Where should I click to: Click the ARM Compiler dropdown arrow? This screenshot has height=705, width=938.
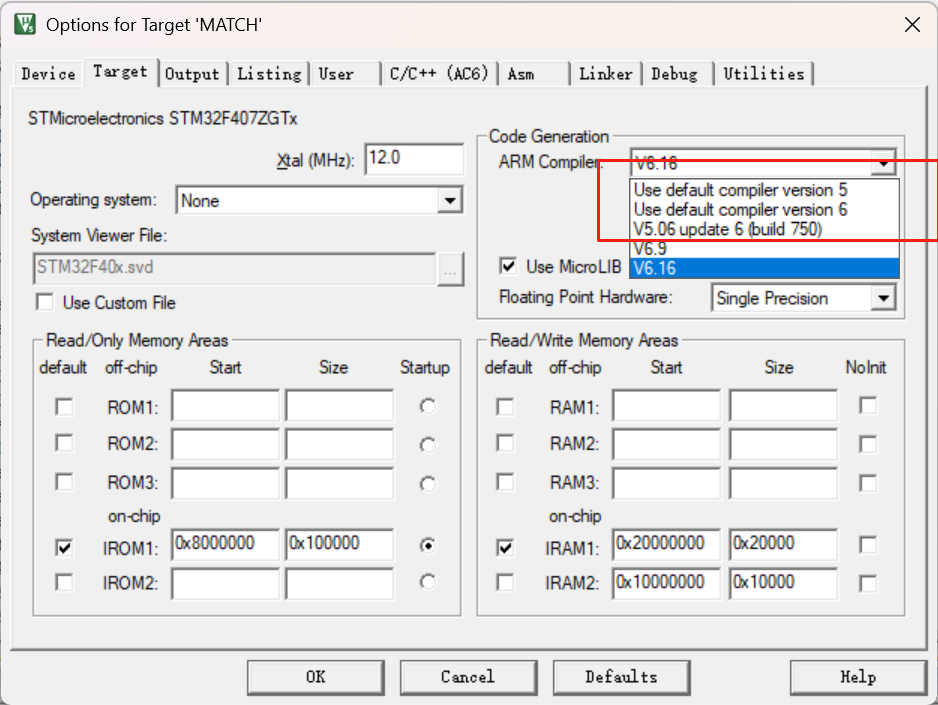884,163
